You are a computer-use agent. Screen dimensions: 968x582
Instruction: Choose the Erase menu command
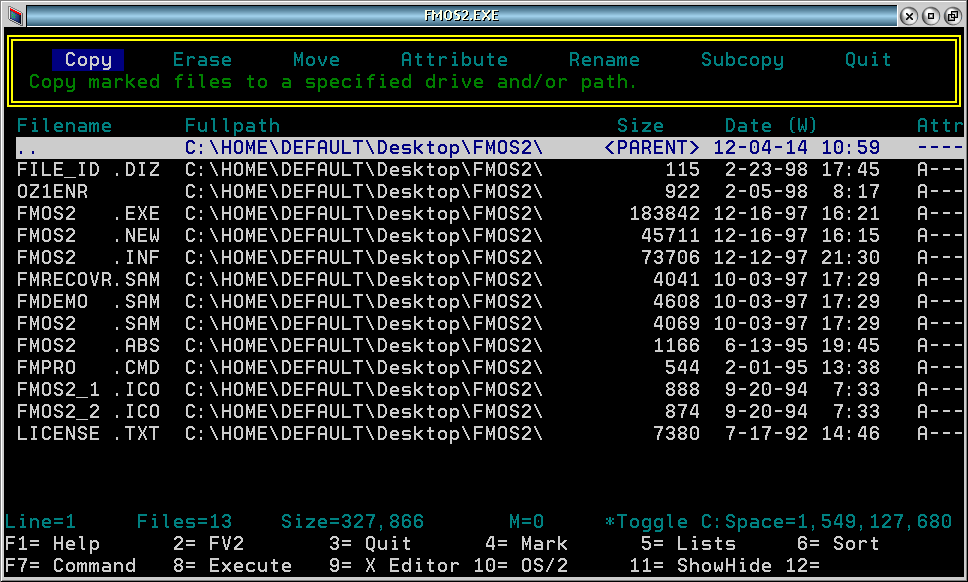click(x=202, y=60)
